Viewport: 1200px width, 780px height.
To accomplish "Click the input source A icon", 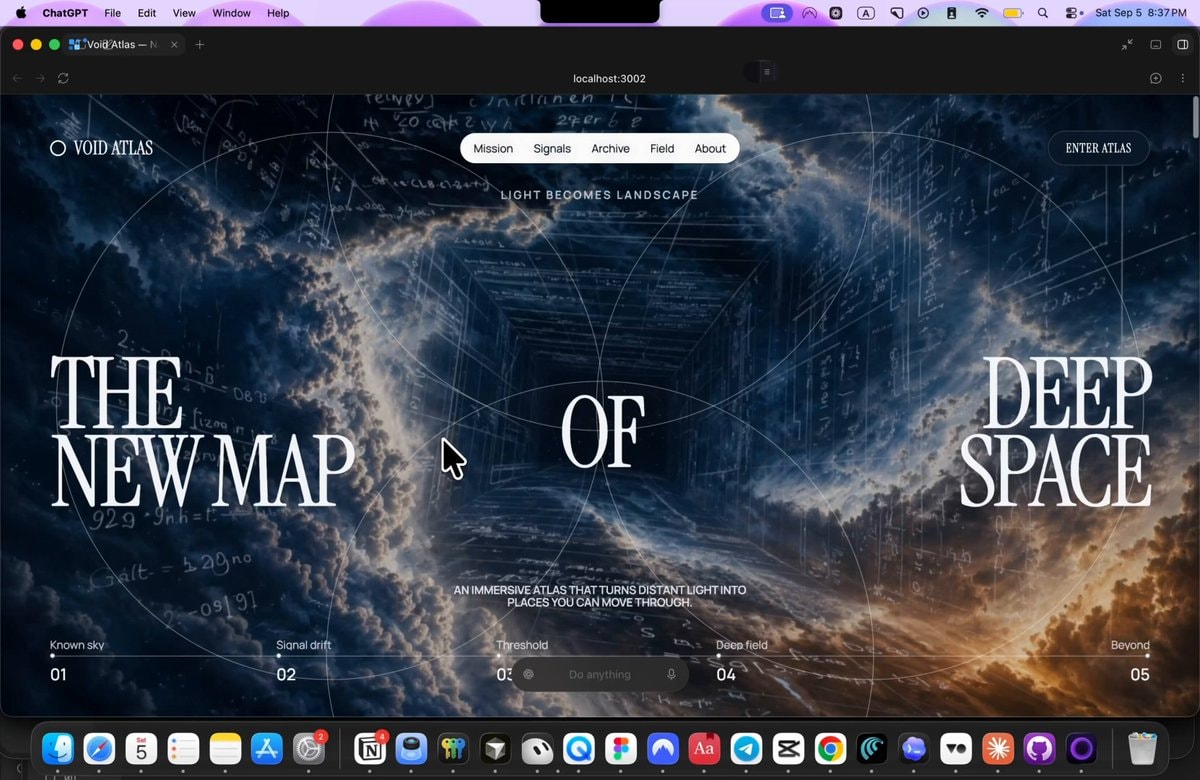I will coord(866,13).
